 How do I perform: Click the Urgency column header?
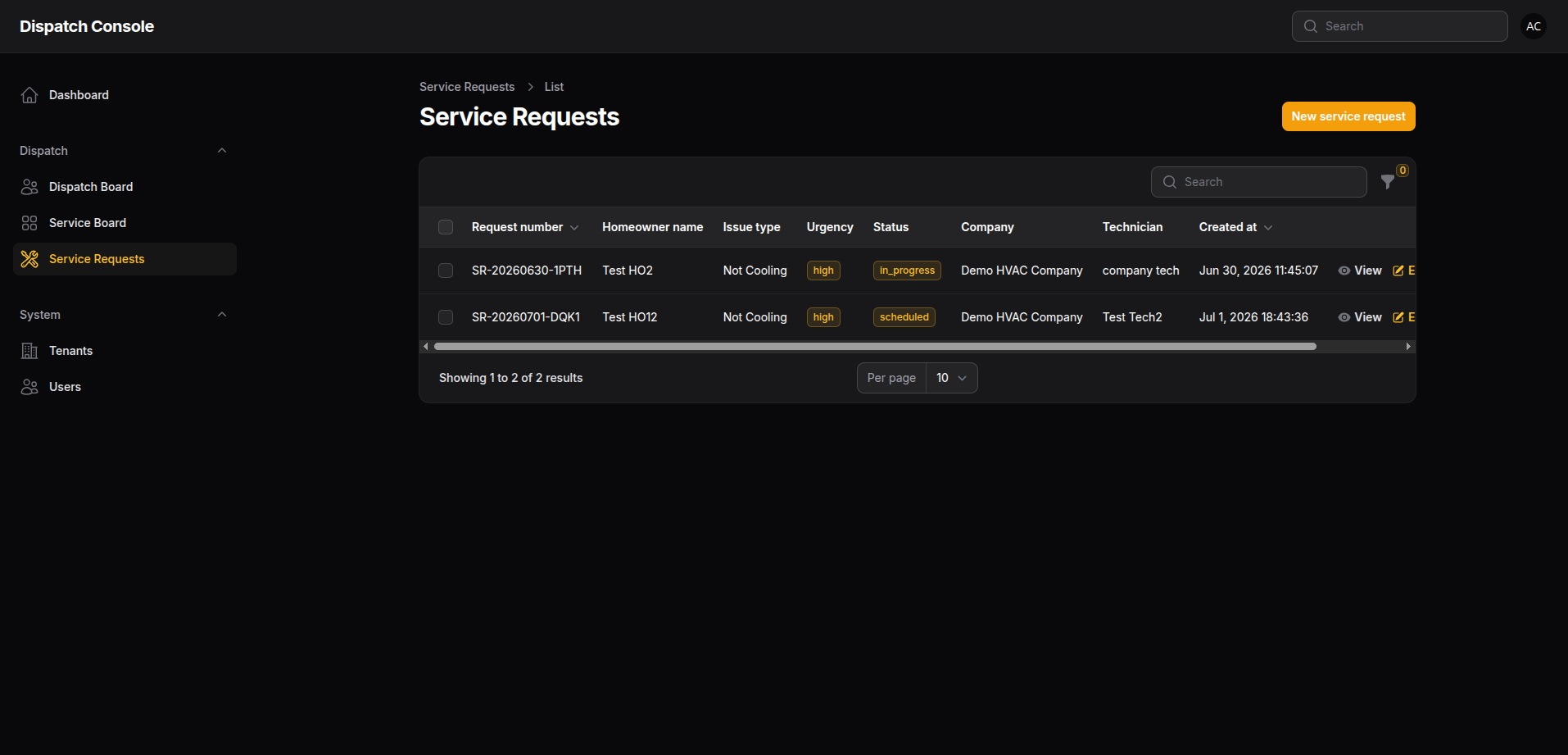pyautogui.click(x=830, y=227)
